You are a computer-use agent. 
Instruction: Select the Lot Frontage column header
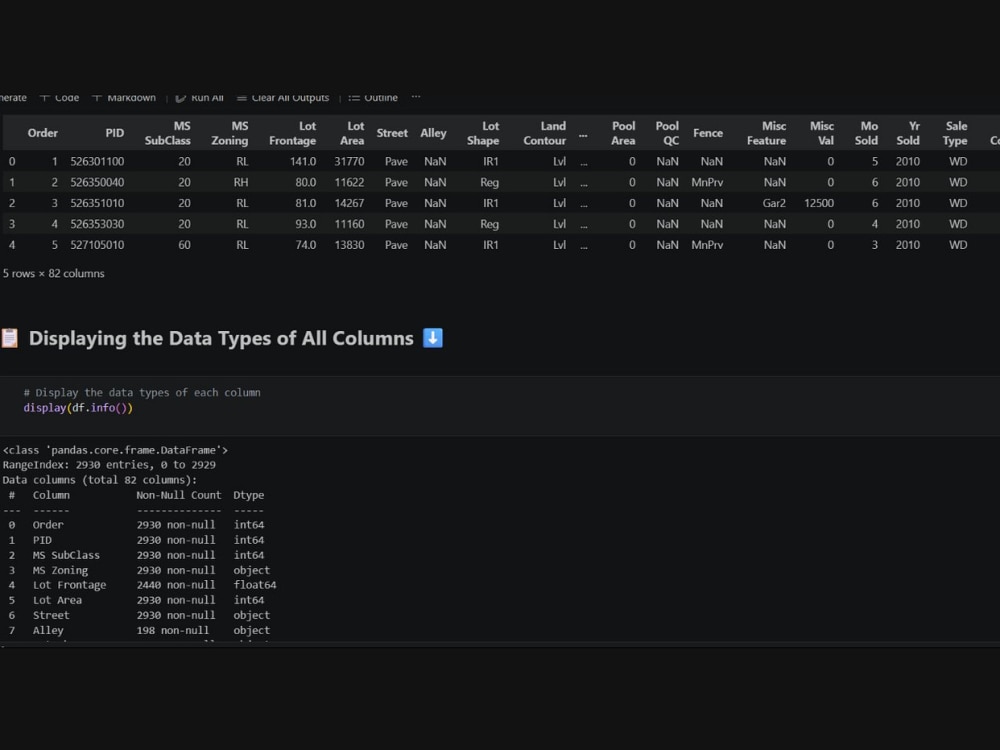coord(293,133)
